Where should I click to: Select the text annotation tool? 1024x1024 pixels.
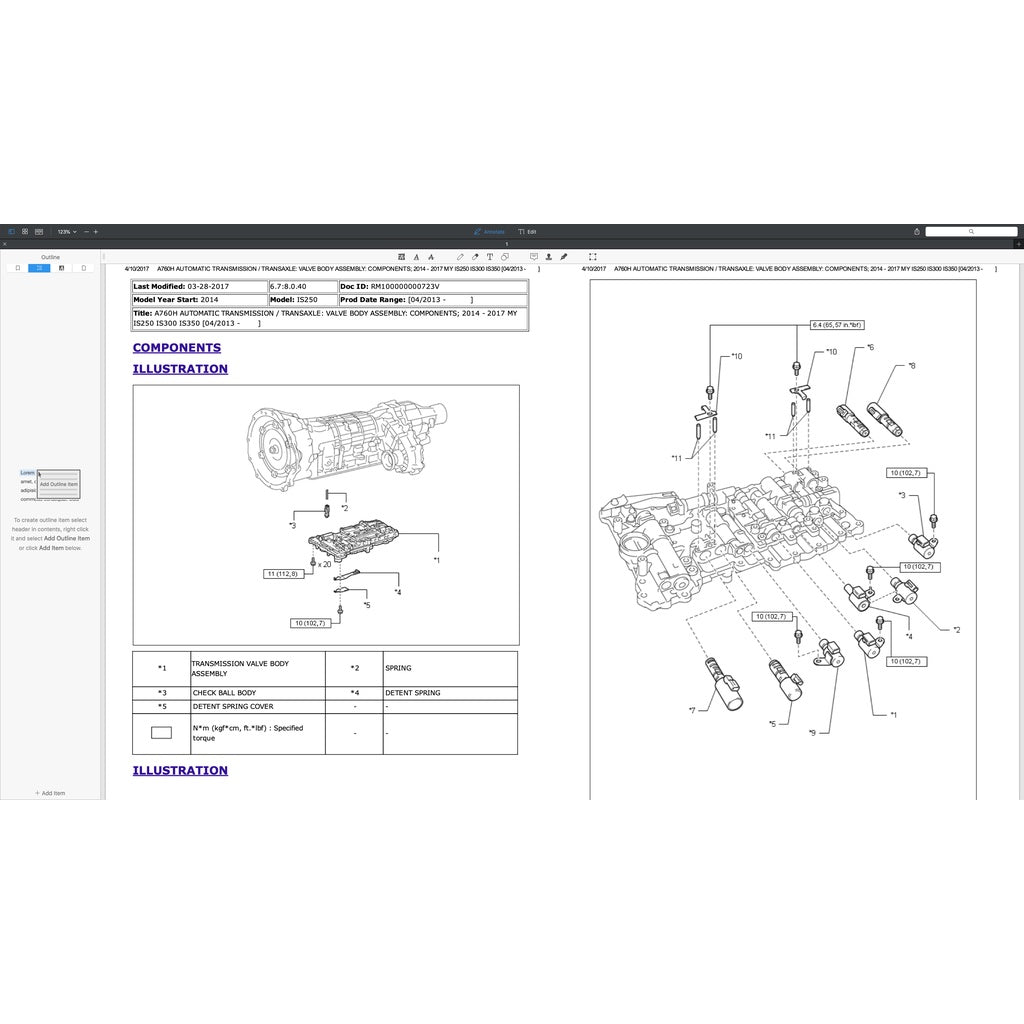tap(490, 257)
